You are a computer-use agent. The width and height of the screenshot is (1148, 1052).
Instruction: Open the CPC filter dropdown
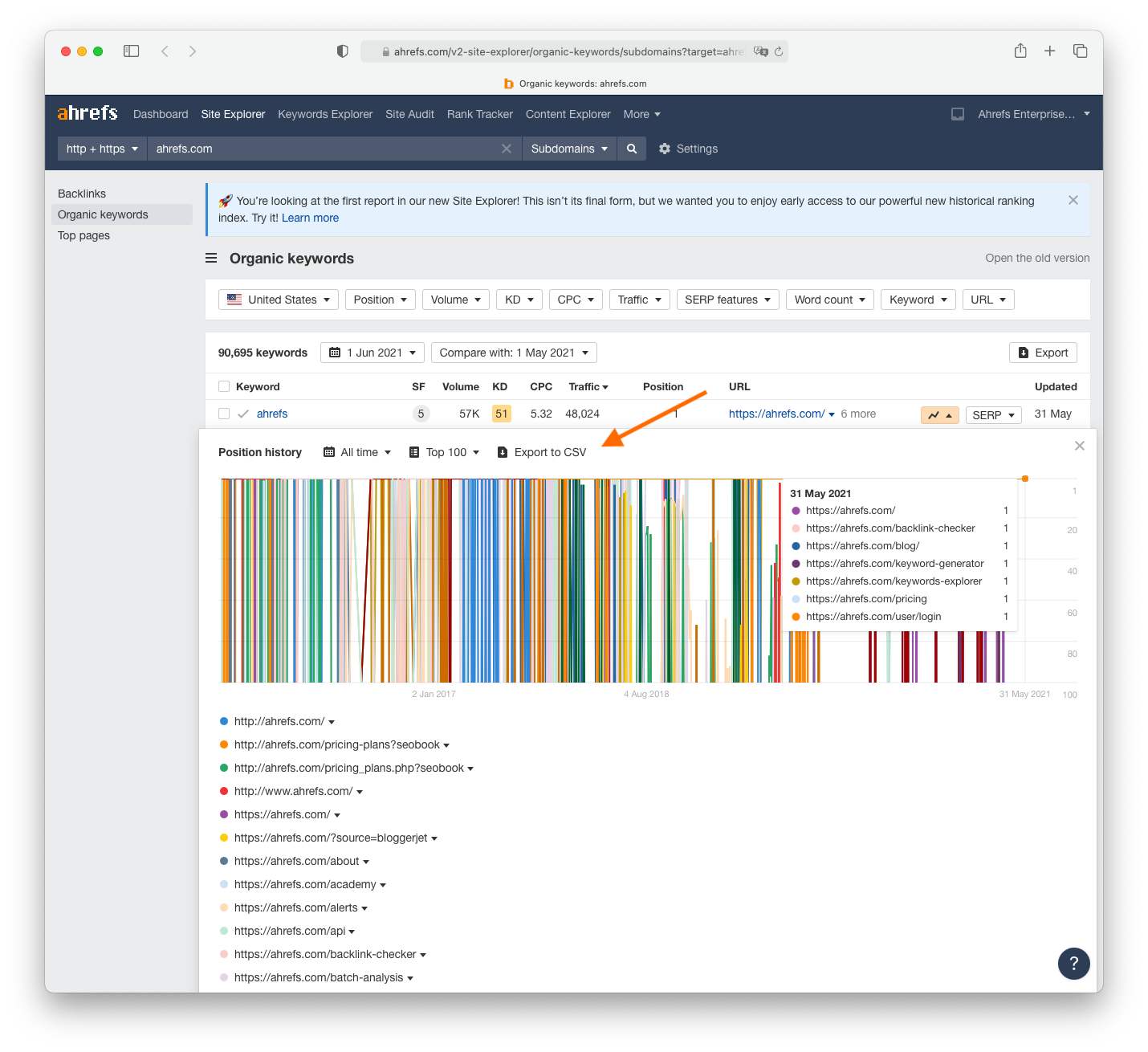click(x=576, y=300)
